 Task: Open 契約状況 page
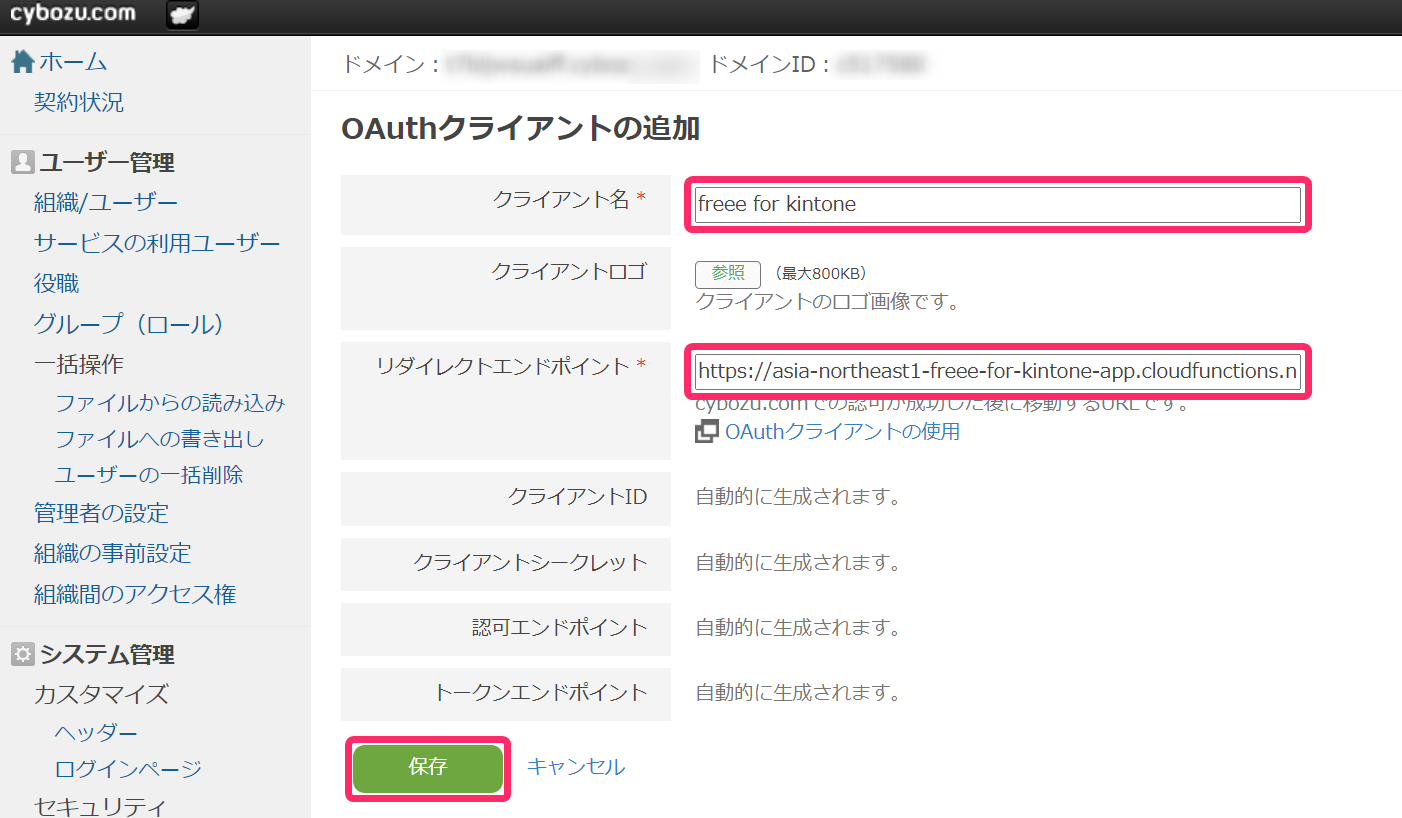79,102
